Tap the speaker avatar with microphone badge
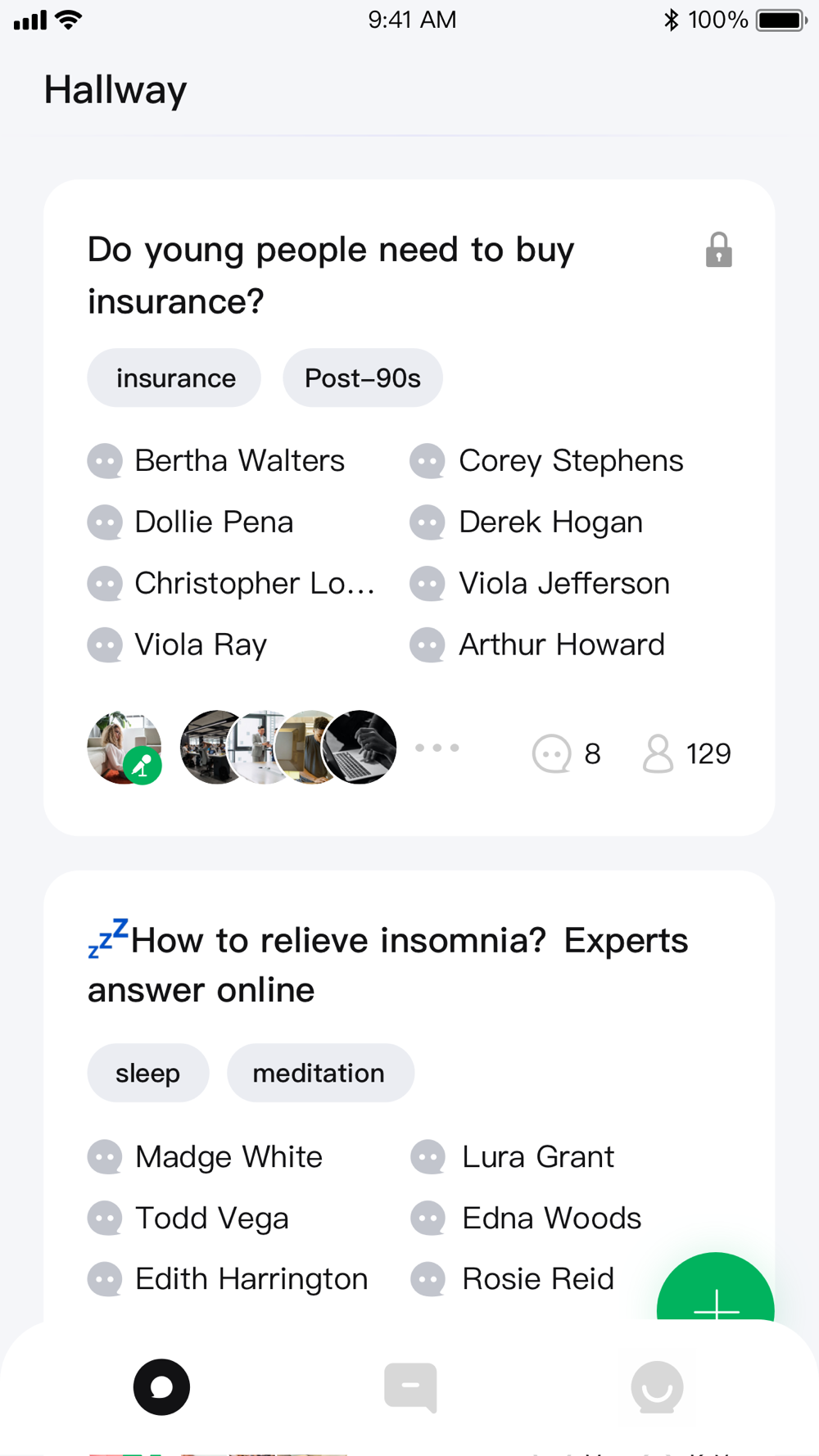819x1456 pixels. tap(124, 748)
